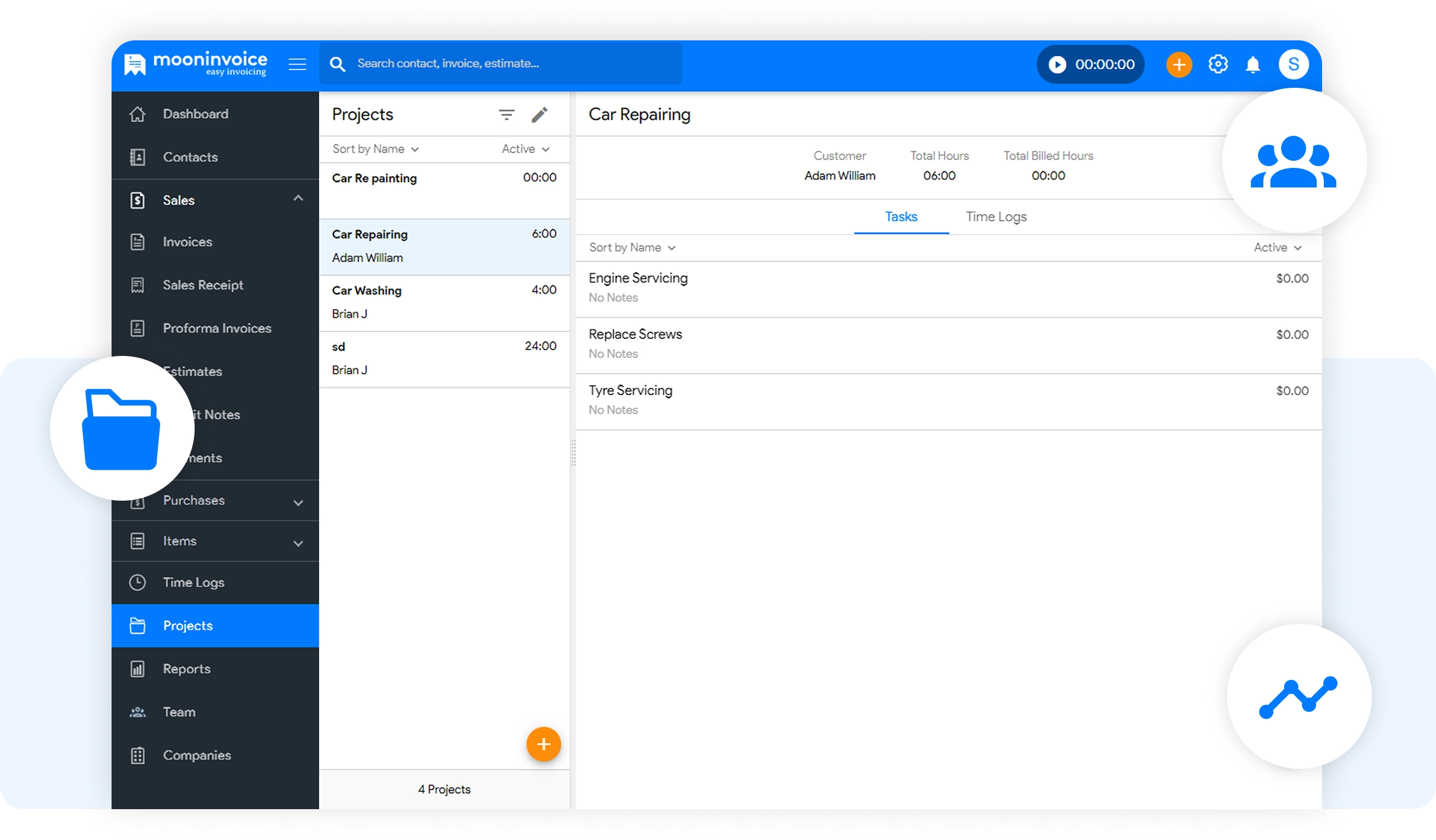Select the Tasks tab
The height and width of the screenshot is (840, 1436).
coord(901,217)
